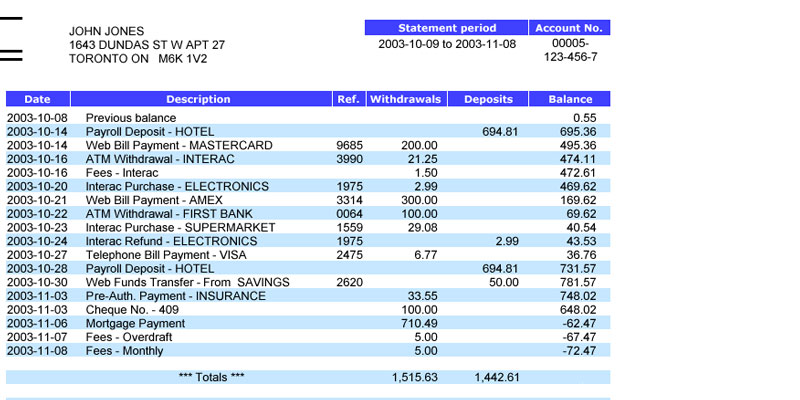Click withdrawal amount 33.55

(422, 296)
